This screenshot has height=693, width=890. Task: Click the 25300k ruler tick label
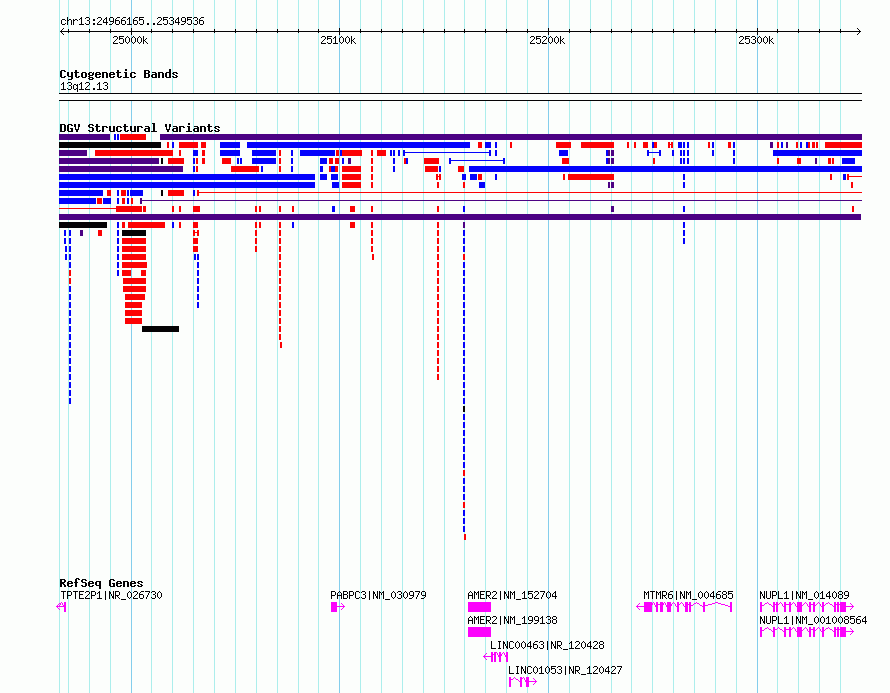click(756, 40)
